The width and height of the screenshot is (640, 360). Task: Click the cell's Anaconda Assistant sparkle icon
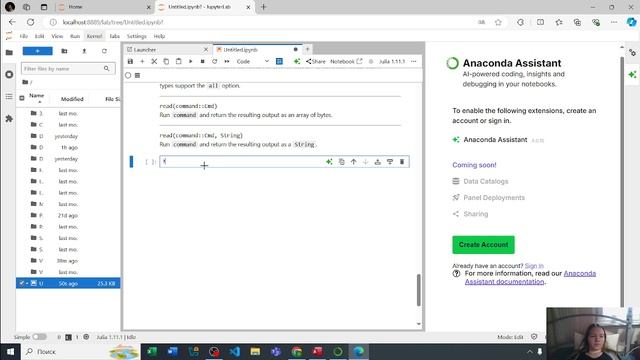coord(329,162)
